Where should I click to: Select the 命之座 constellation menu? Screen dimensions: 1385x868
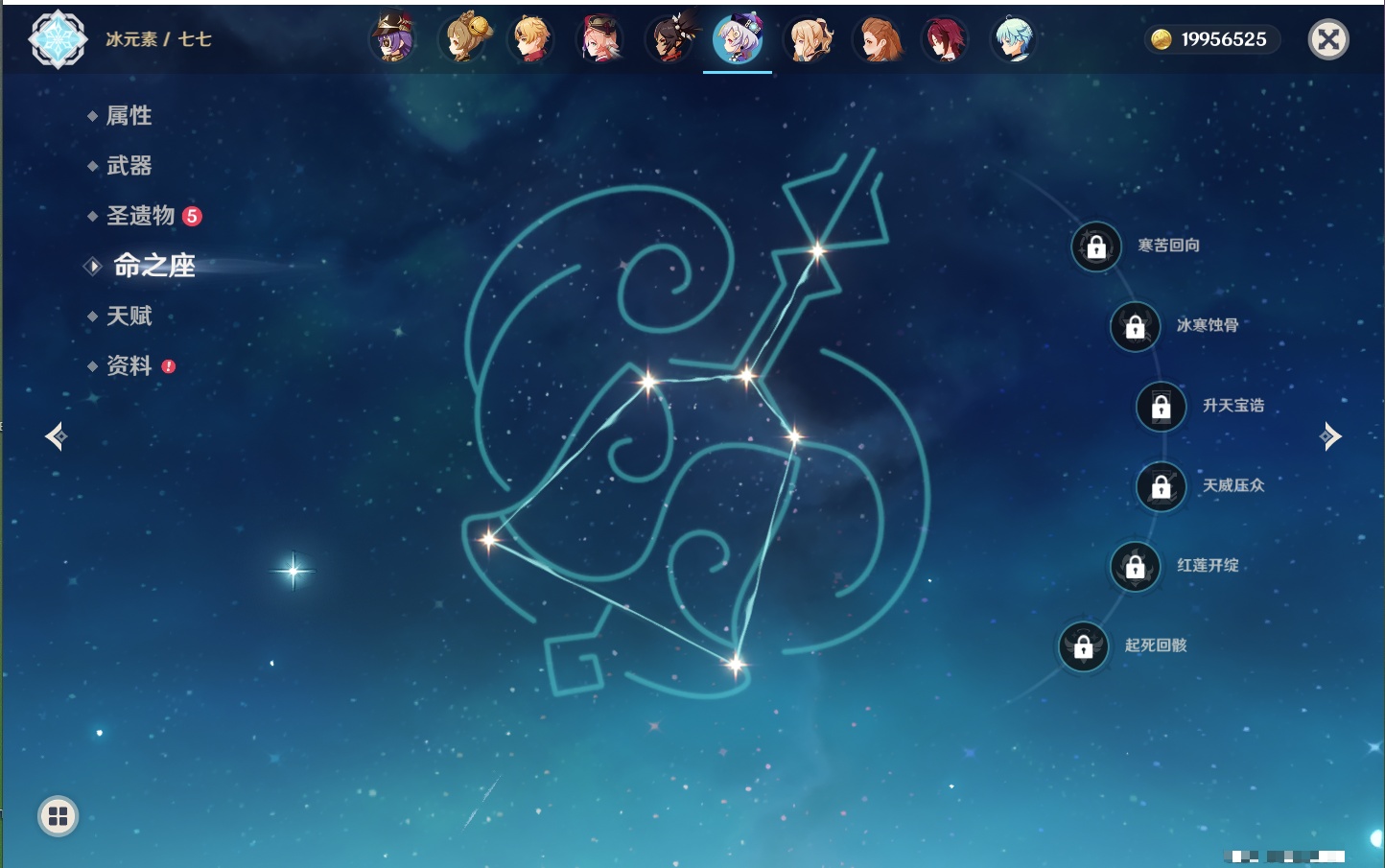click(x=153, y=266)
